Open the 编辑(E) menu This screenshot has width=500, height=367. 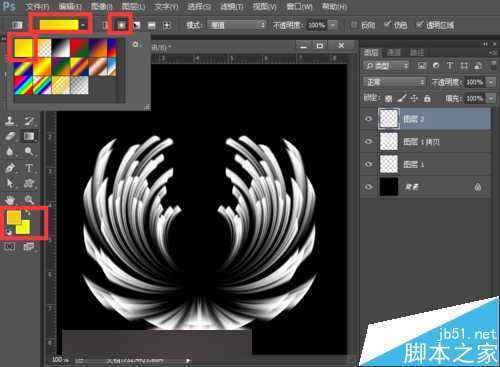point(70,7)
